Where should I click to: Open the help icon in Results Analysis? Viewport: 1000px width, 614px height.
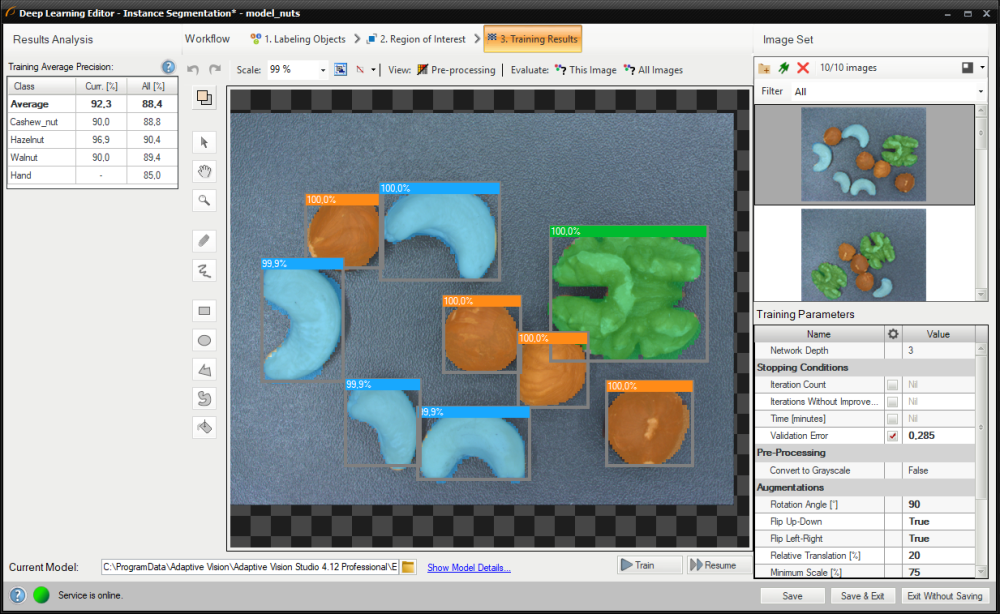[x=169, y=67]
